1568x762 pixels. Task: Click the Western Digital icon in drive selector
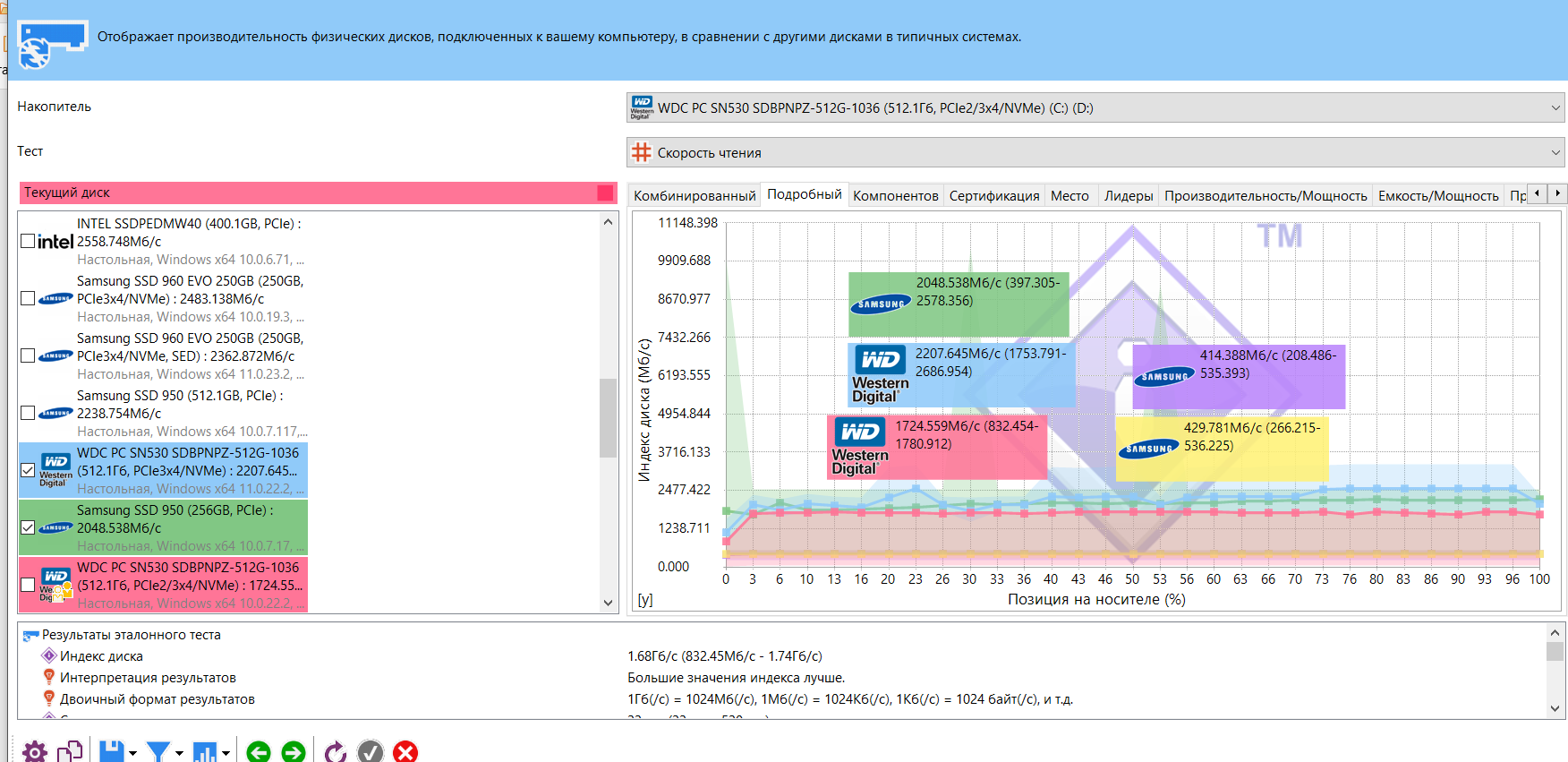click(x=642, y=107)
